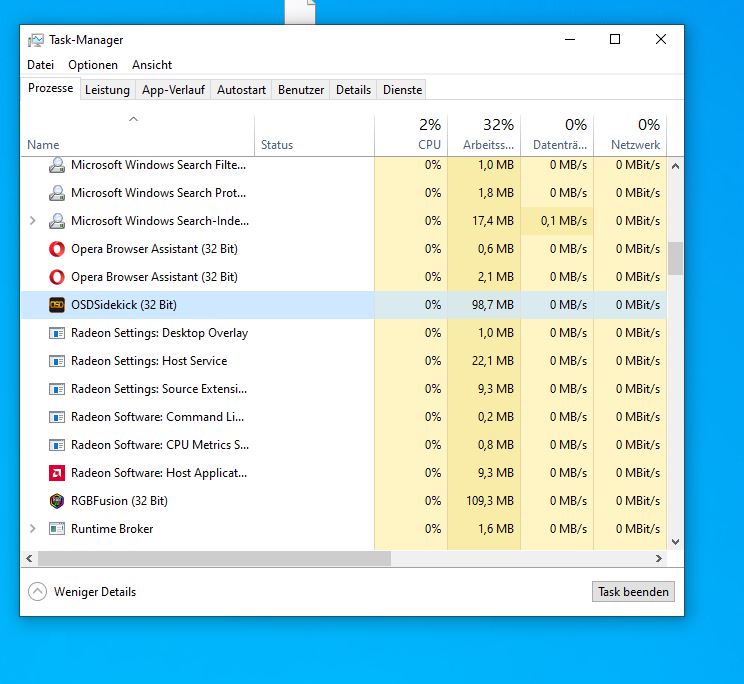
Task: Click the horizontal scrollbar left arrow
Action: pyautogui.click(x=29, y=558)
